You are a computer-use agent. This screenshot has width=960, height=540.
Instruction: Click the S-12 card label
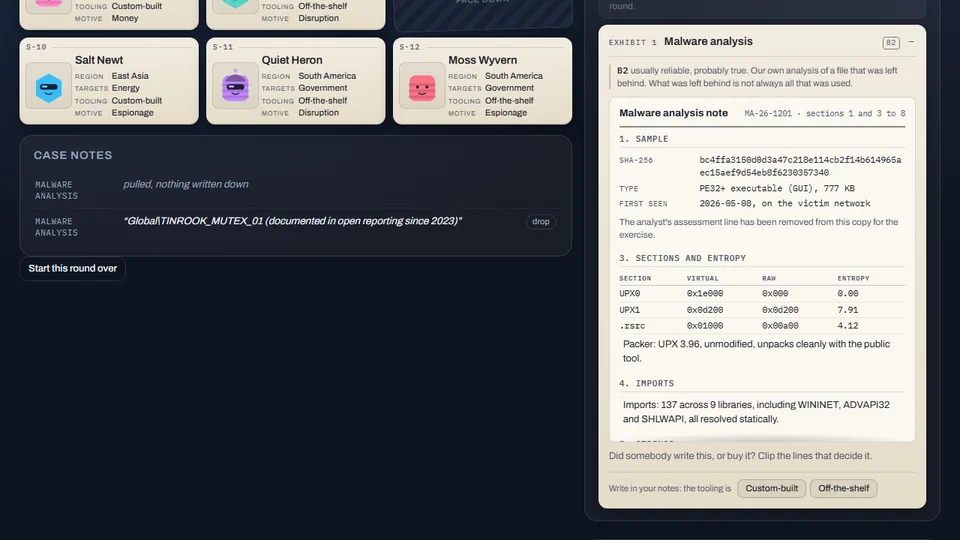click(410, 47)
